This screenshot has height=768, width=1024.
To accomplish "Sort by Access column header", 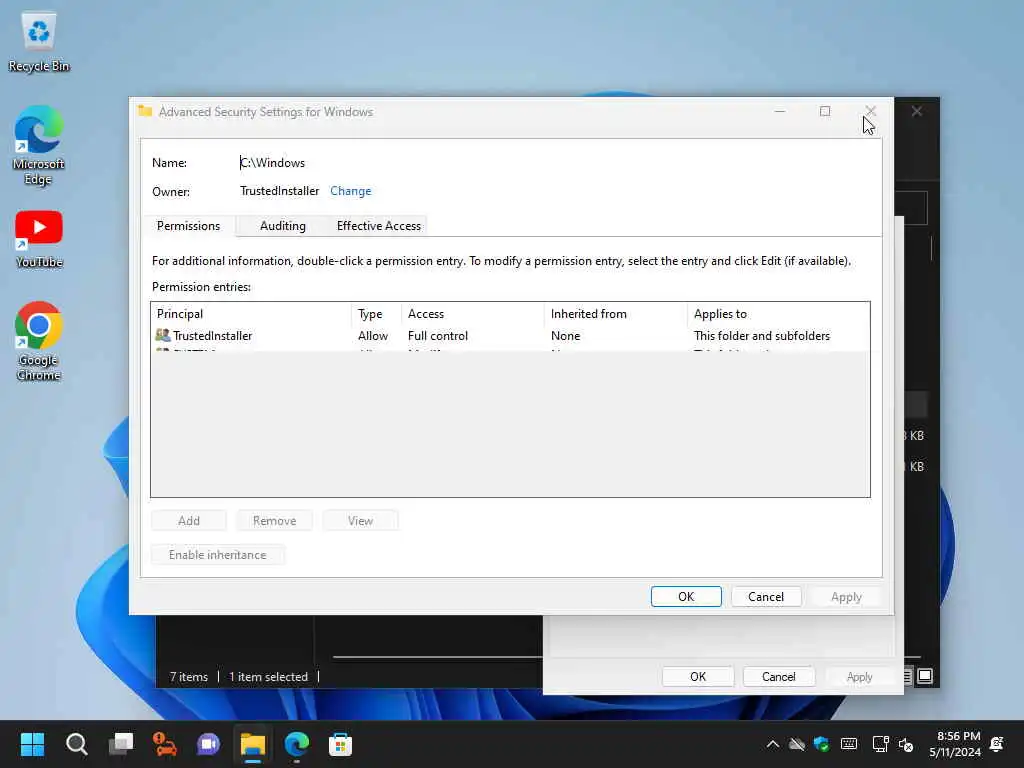I will click(473, 314).
